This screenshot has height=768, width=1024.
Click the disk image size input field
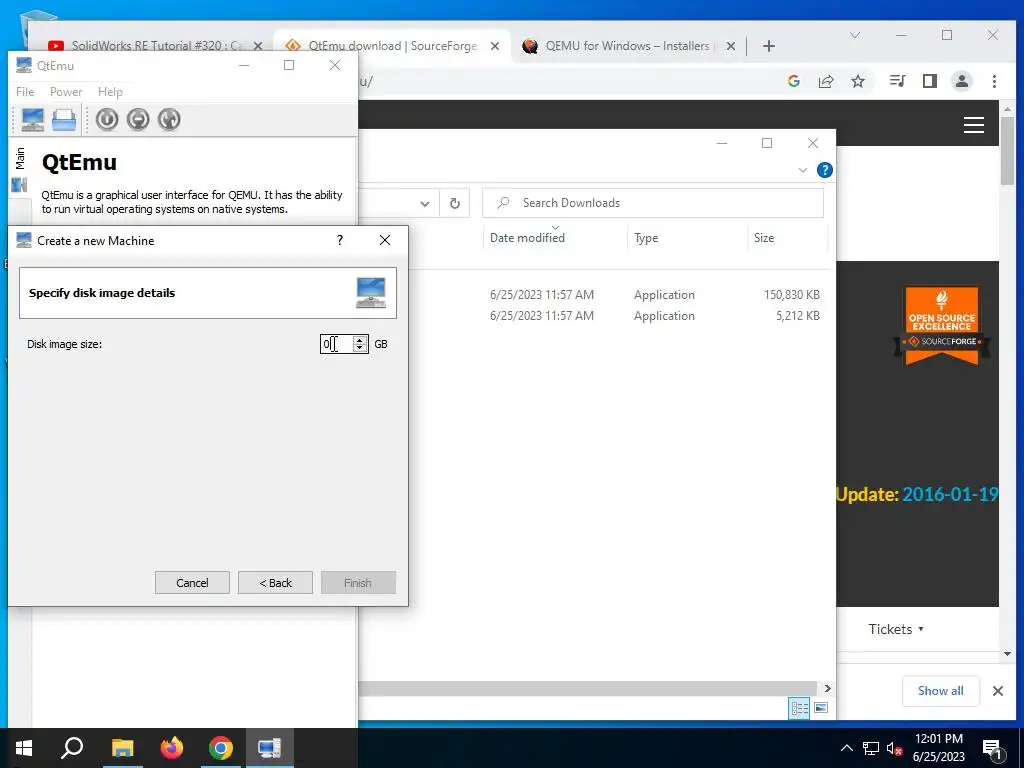[x=336, y=344]
